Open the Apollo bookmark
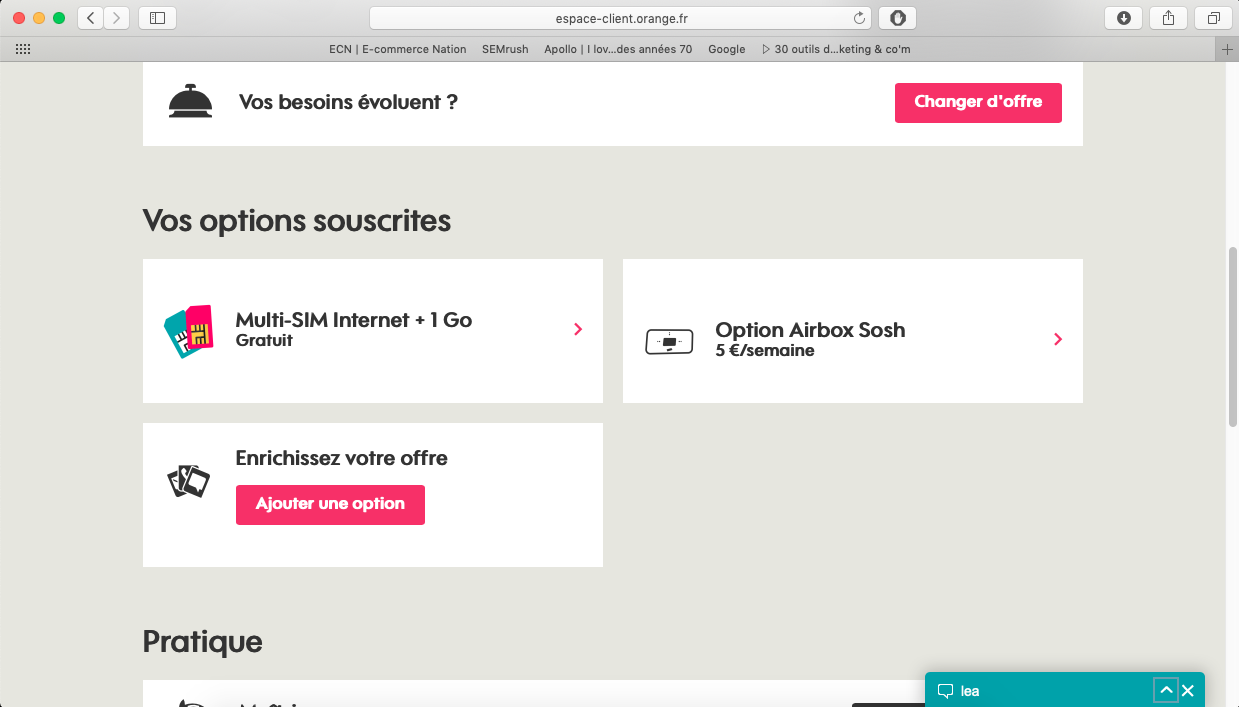 pyautogui.click(x=618, y=49)
